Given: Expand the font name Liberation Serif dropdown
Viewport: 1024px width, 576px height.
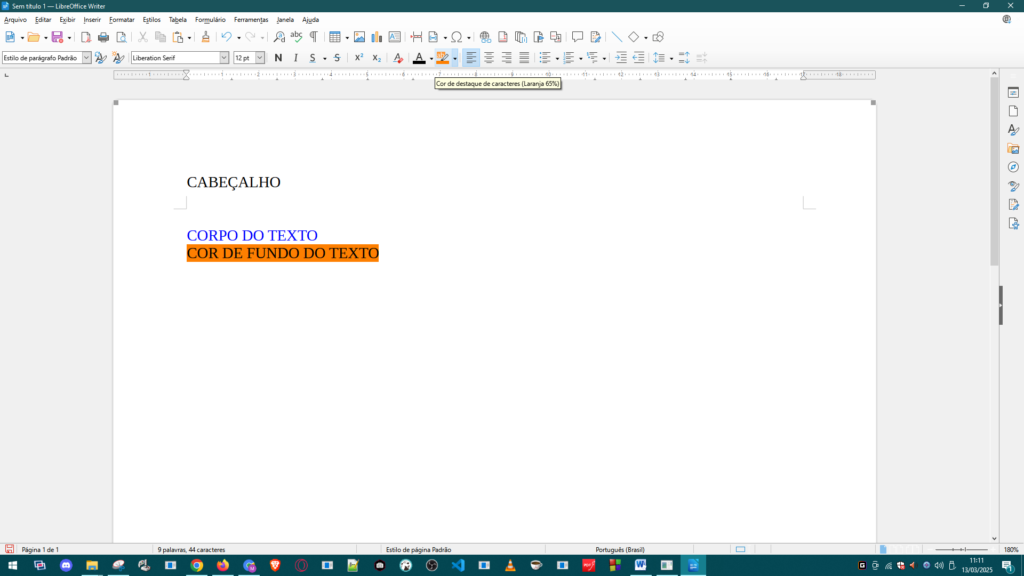Looking at the screenshot, I should [x=224, y=58].
